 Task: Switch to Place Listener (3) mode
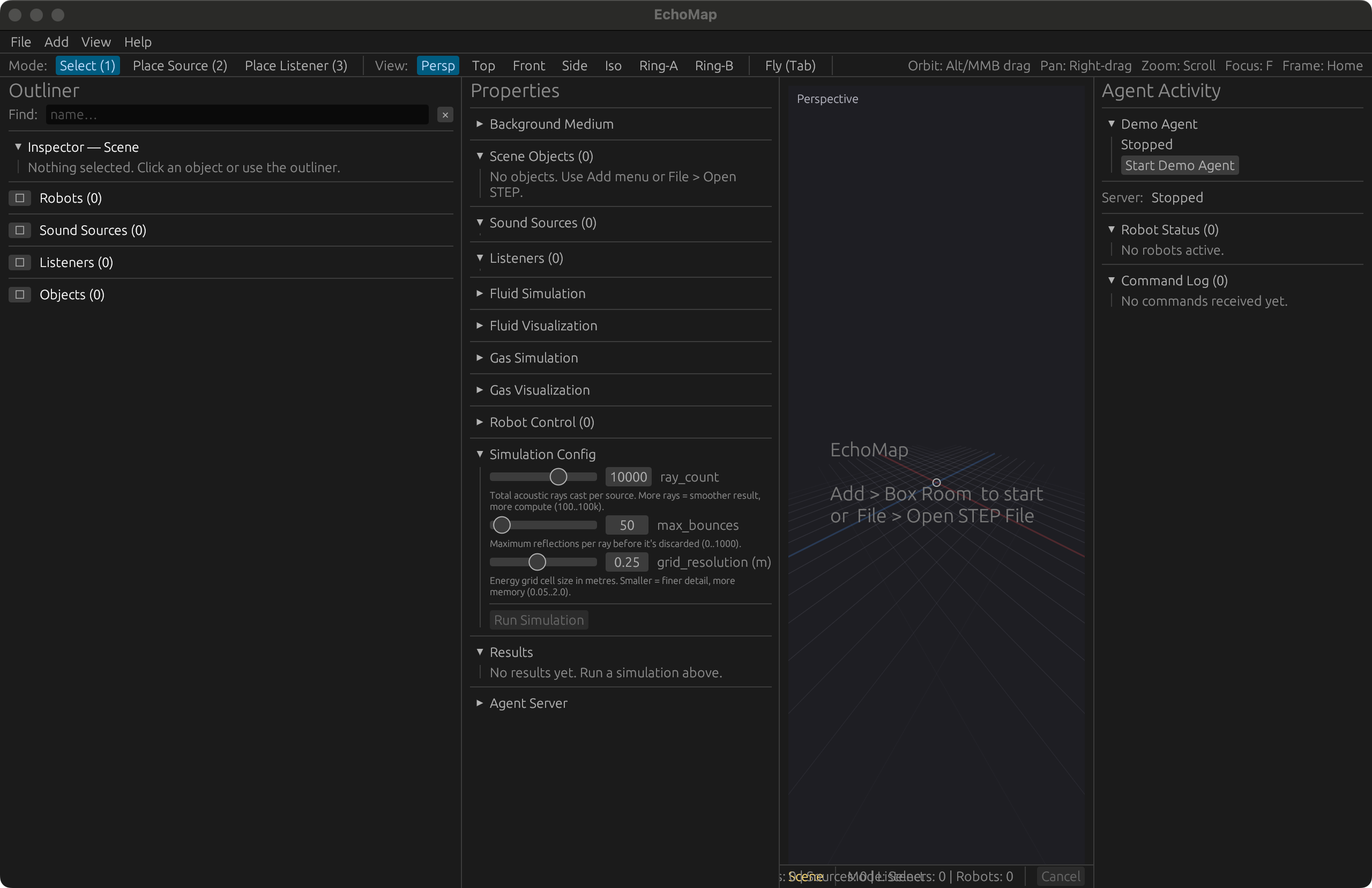pyautogui.click(x=296, y=65)
